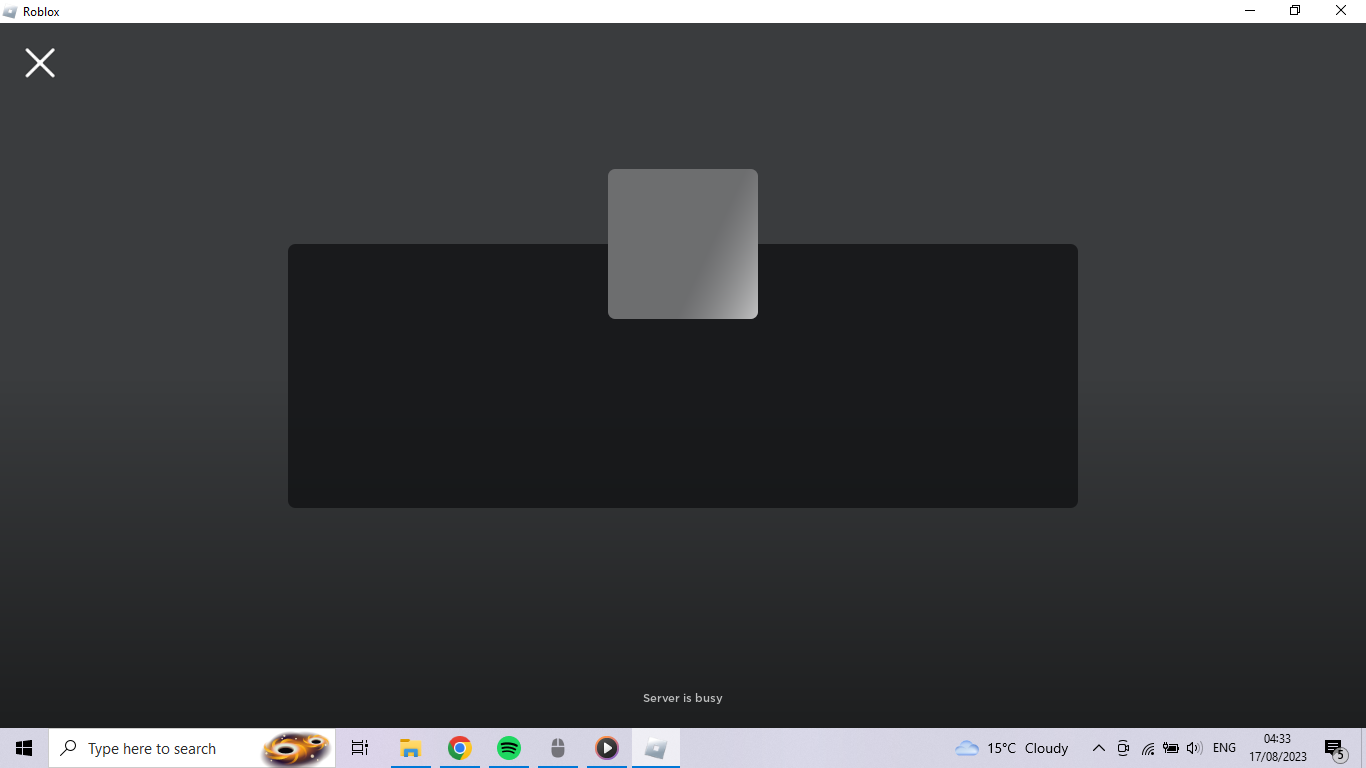The width and height of the screenshot is (1366, 768).
Task: Open the clock showing 04:33 17/08/2023
Action: (x=1277, y=748)
